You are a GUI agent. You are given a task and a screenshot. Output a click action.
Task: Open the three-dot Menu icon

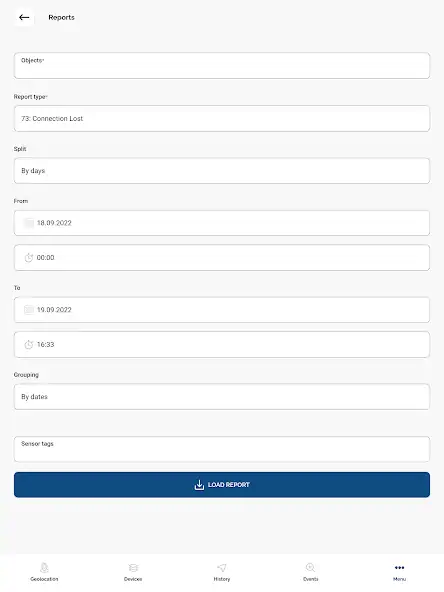399,567
